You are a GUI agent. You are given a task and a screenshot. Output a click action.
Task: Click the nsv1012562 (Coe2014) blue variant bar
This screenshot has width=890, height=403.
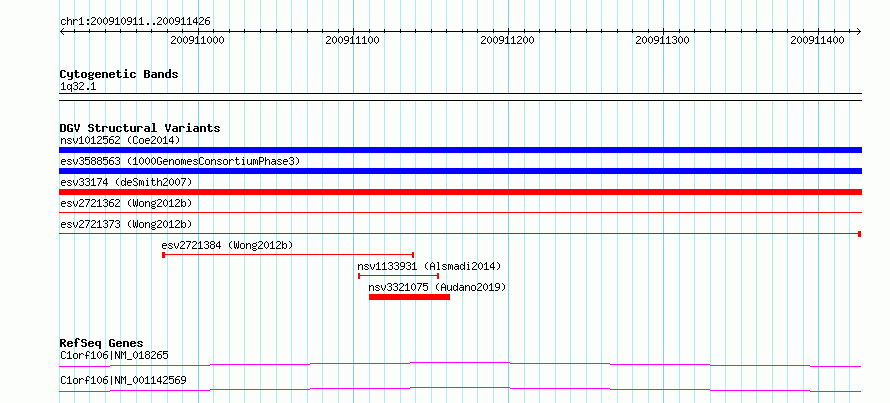click(460, 150)
